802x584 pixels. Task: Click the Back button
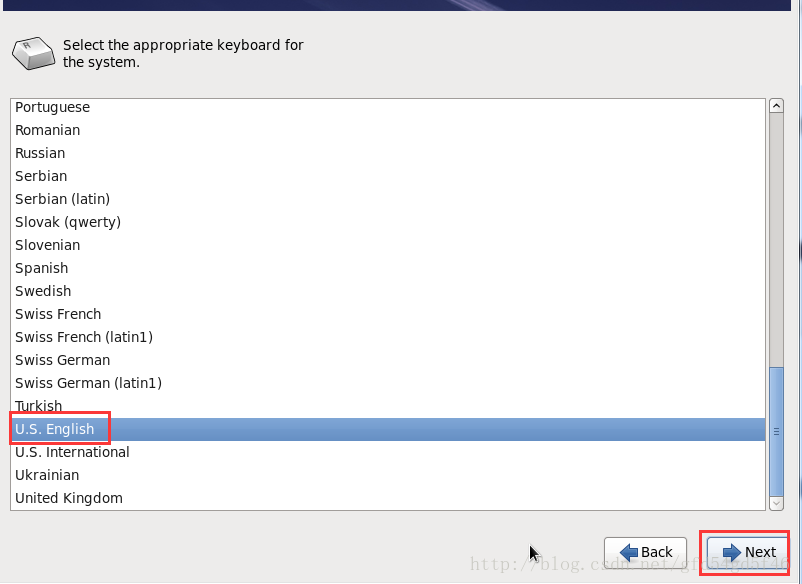click(645, 552)
